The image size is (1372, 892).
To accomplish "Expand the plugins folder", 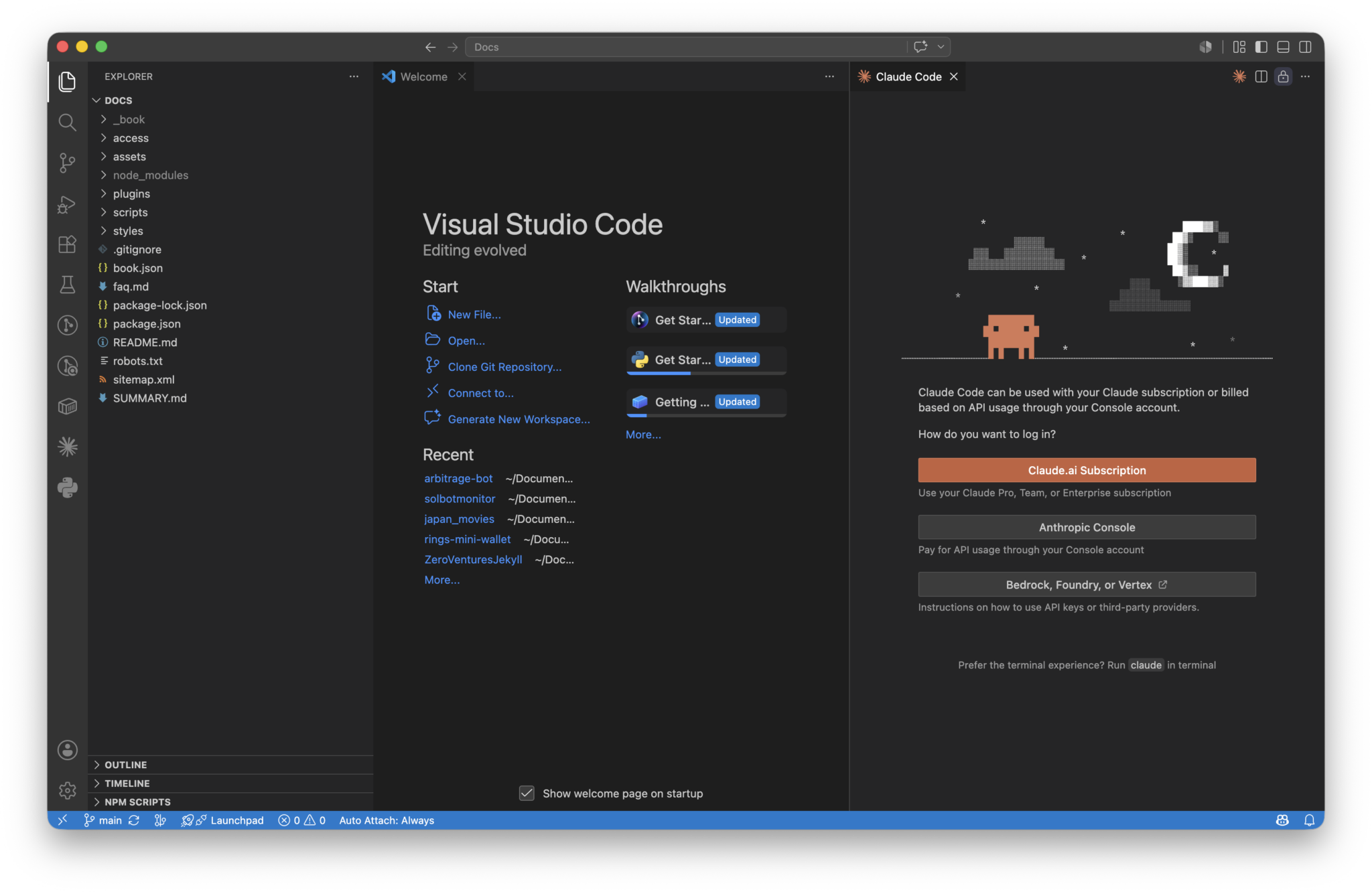I will (x=230, y=194).
